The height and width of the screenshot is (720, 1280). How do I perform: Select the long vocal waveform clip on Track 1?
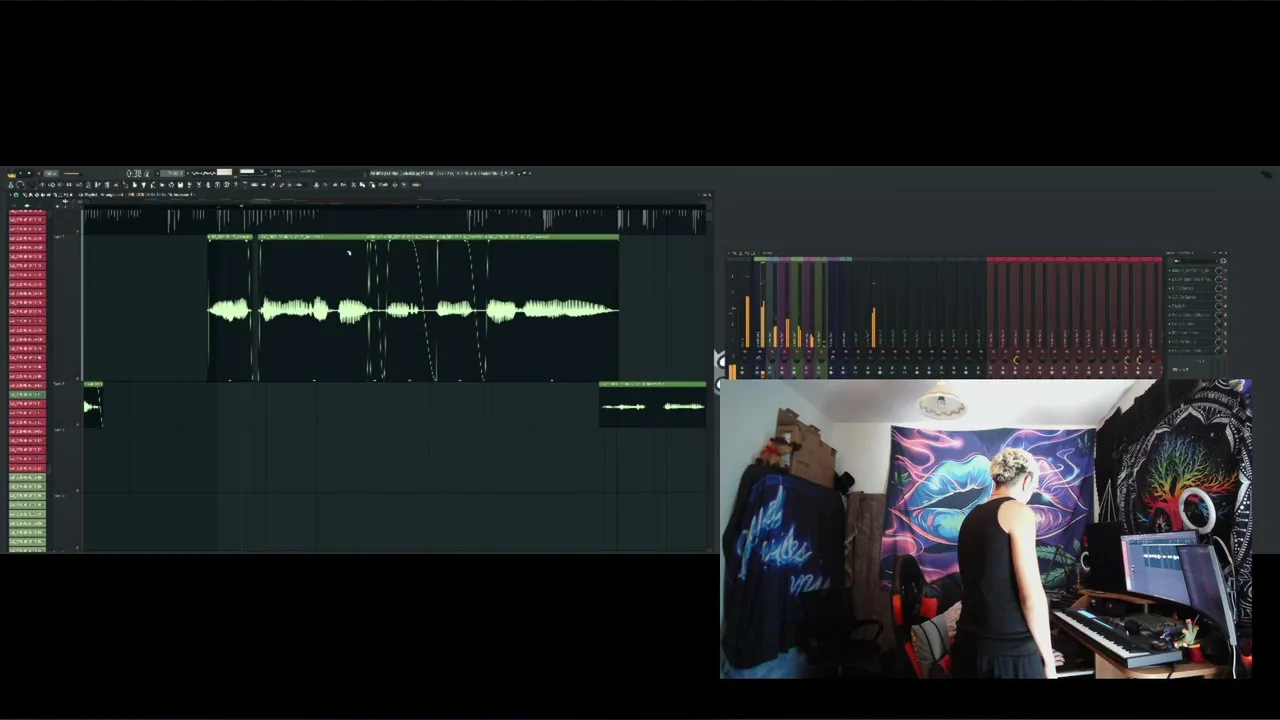(x=438, y=310)
